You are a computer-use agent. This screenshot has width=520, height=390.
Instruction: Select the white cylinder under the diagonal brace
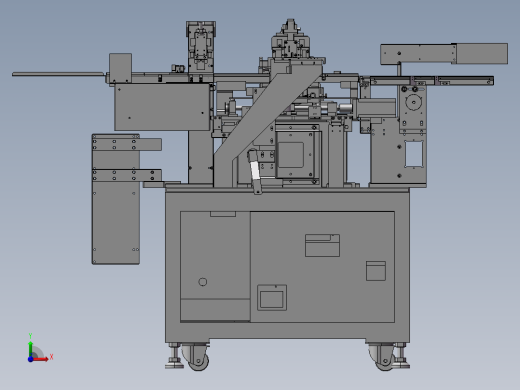click(255, 171)
